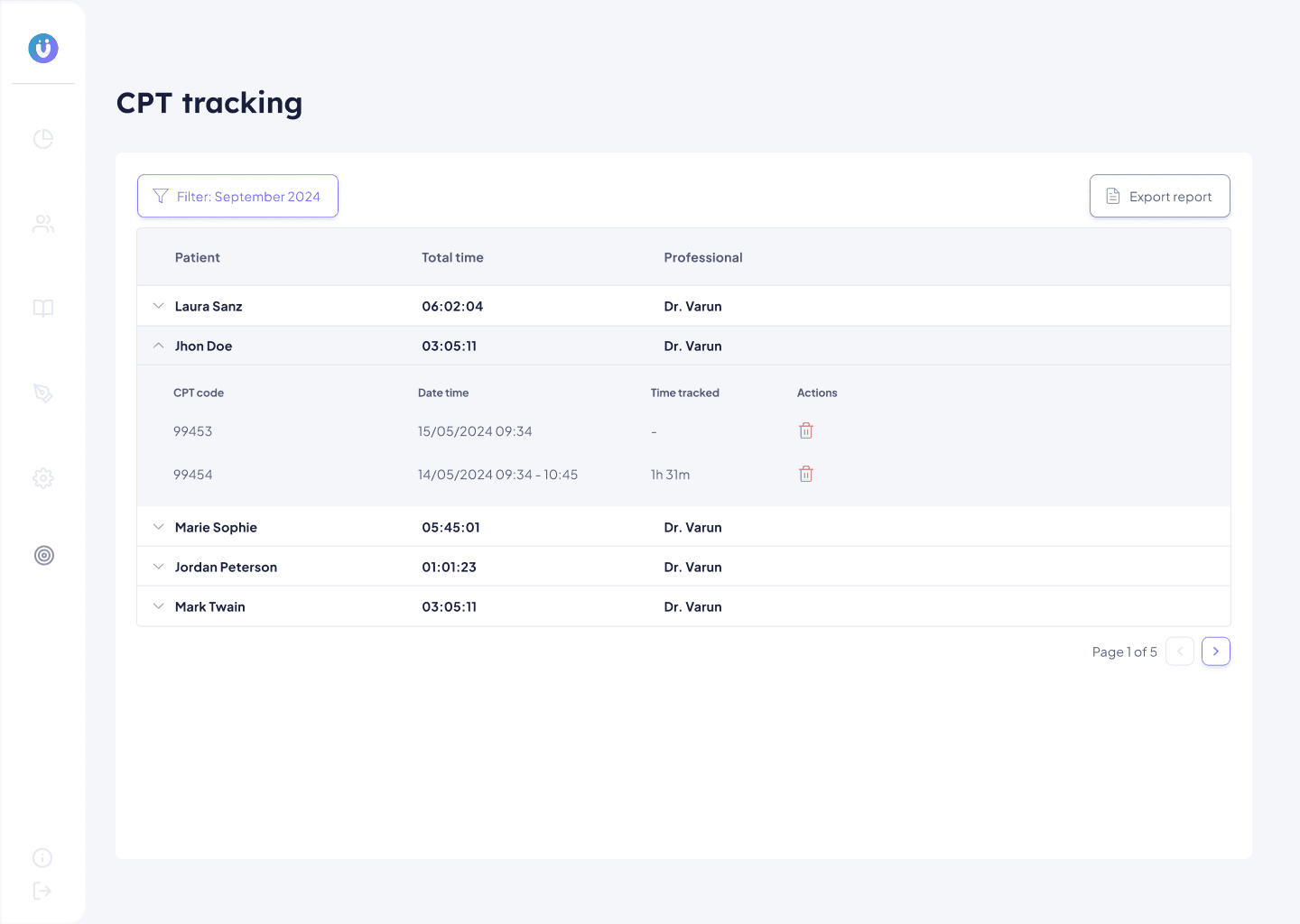Collapse the Jhon Doe row
The width and height of the screenshot is (1300, 924).
pos(159,346)
